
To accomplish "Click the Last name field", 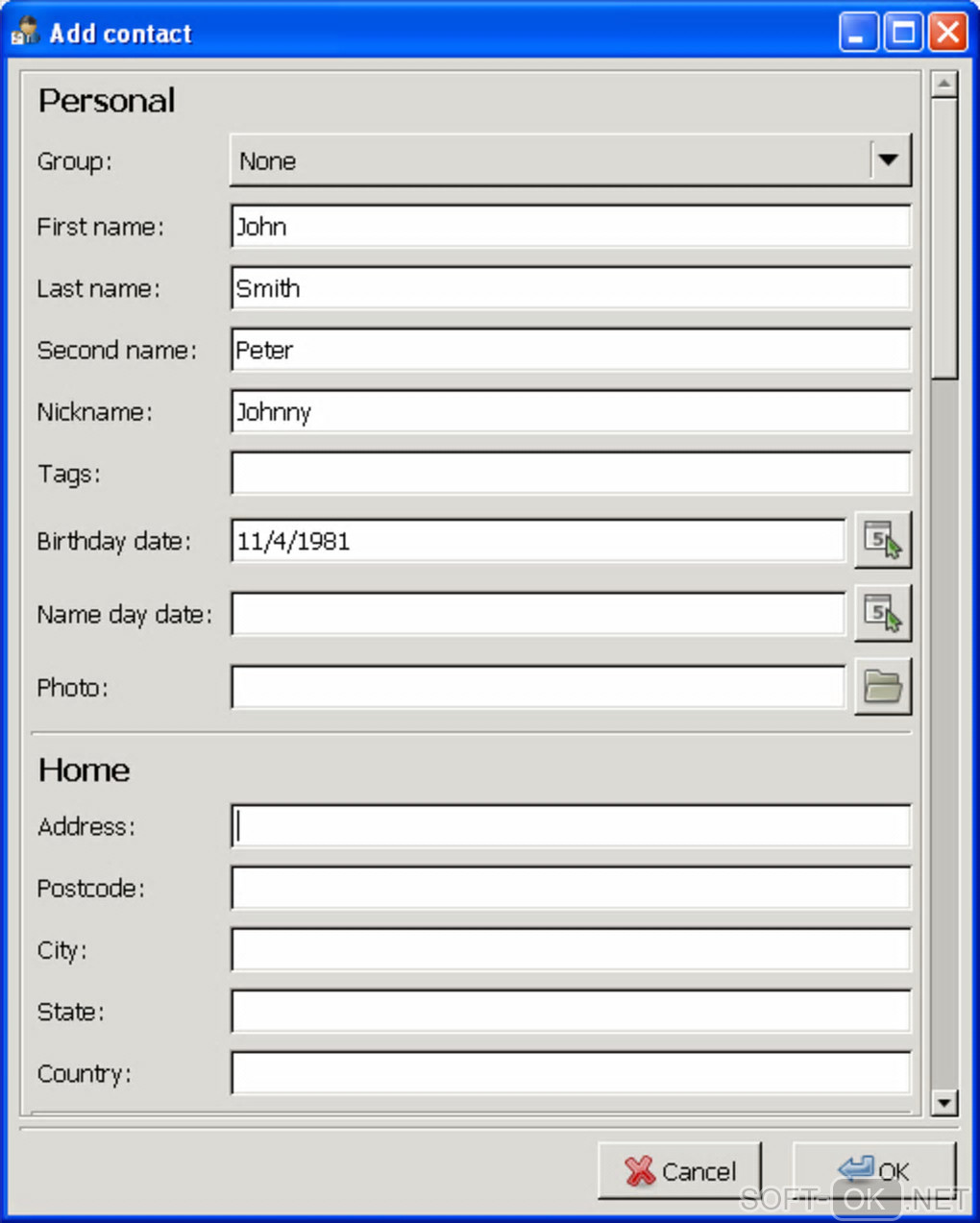I will (571, 288).
